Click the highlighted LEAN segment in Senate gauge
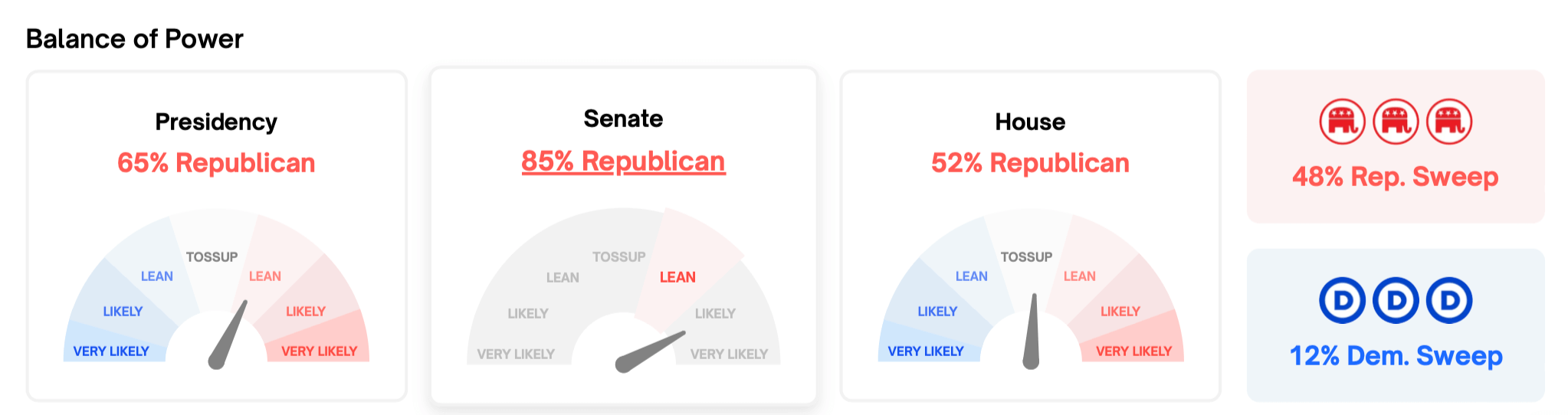Screen dimensions: 1568x415 point(684,264)
